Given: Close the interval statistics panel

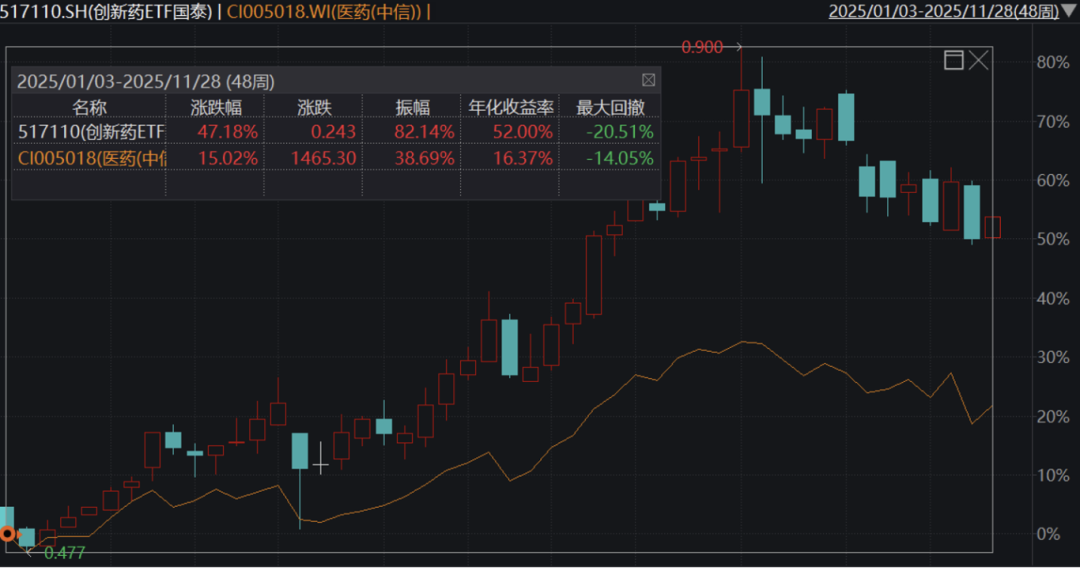Looking at the screenshot, I should point(648,80).
